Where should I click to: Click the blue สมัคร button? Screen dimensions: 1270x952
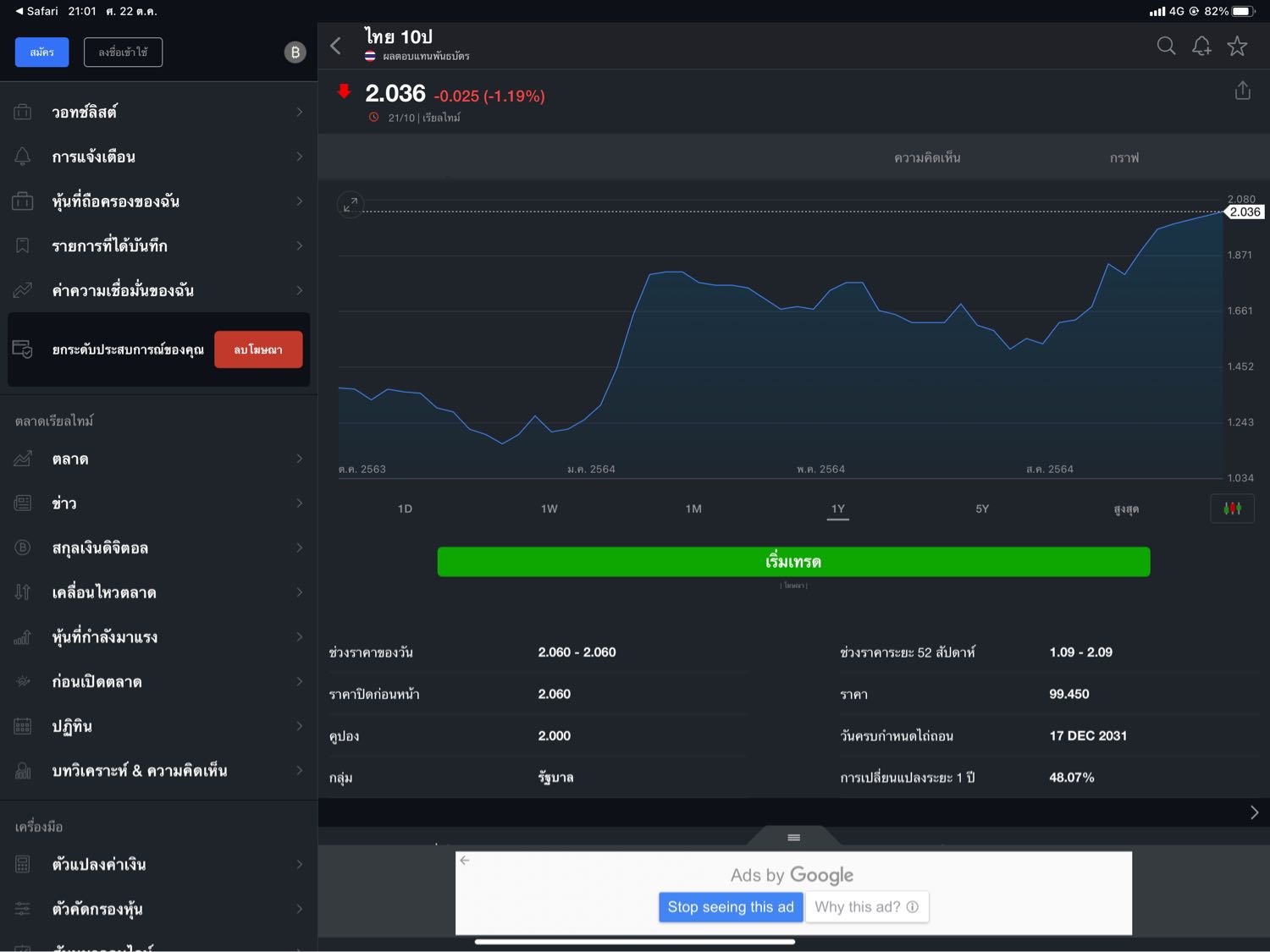coord(41,52)
